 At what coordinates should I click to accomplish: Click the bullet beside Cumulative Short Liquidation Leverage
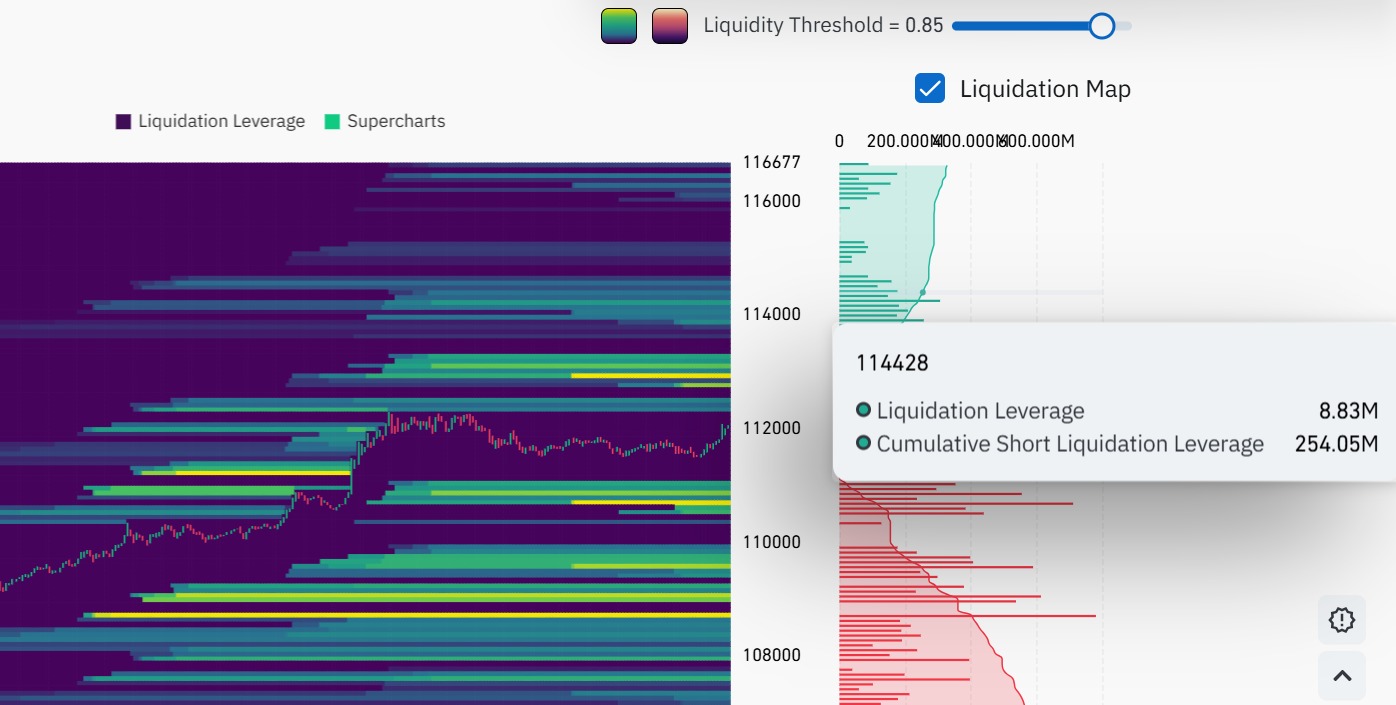coord(864,443)
